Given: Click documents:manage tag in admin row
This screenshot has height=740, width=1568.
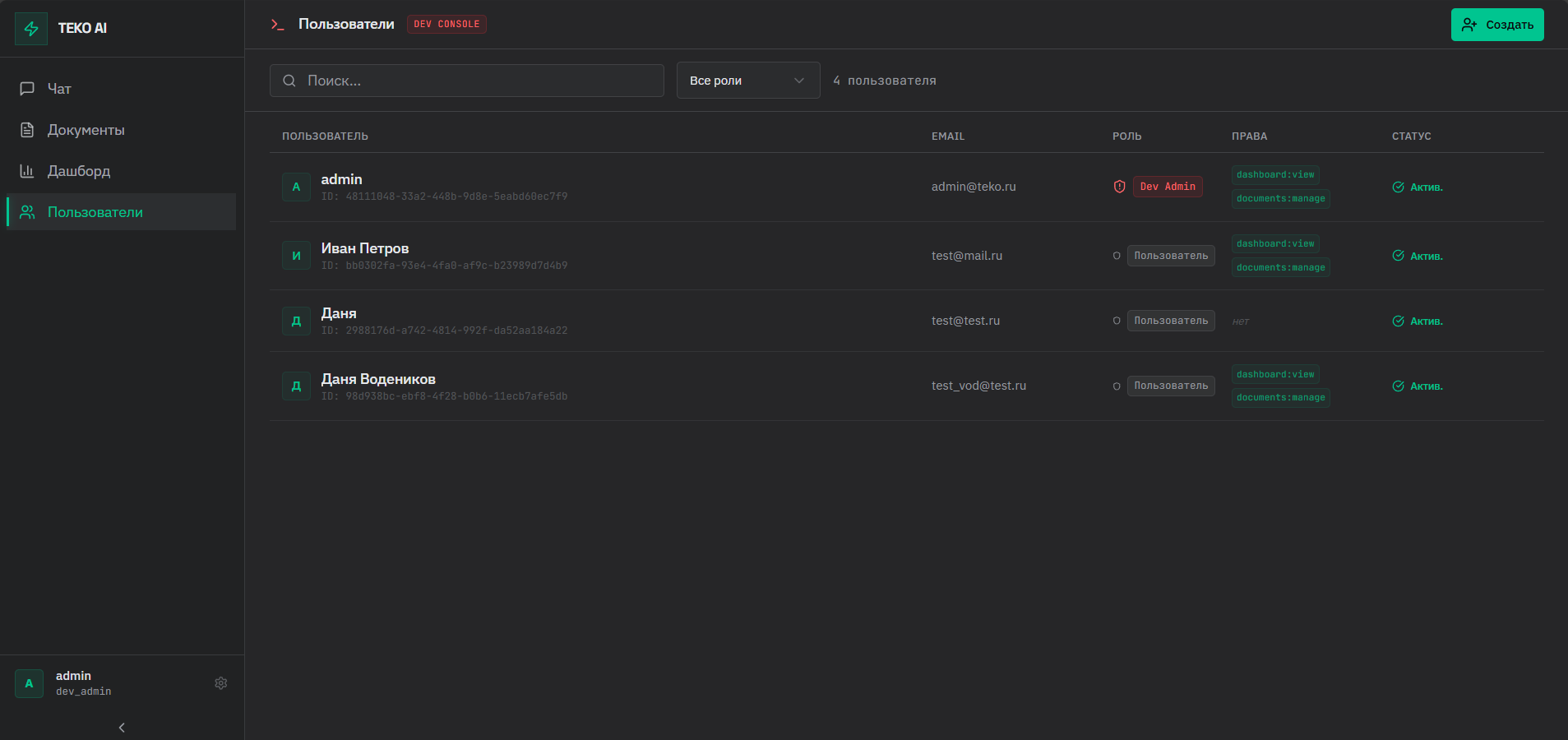Looking at the screenshot, I should pyautogui.click(x=1281, y=198).
